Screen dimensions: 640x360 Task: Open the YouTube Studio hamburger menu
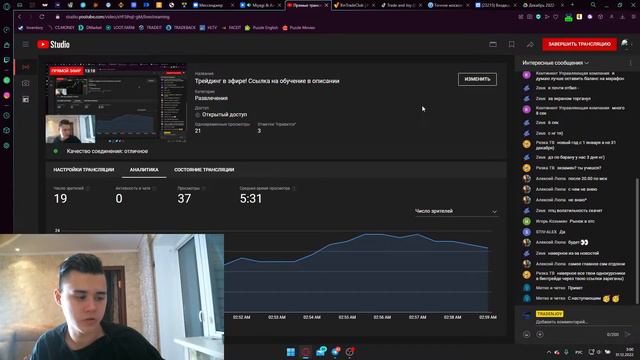(x=25, y=44)
